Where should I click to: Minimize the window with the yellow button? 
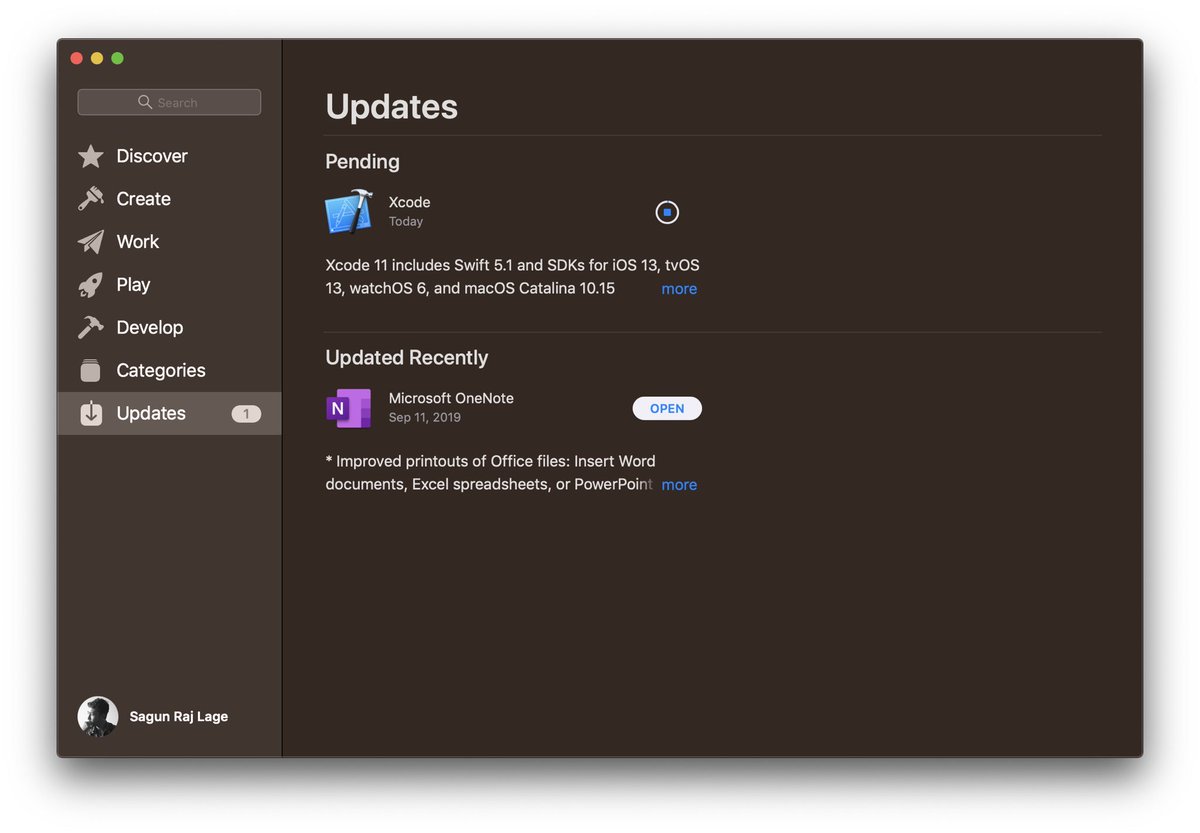[x=97, y=58]
